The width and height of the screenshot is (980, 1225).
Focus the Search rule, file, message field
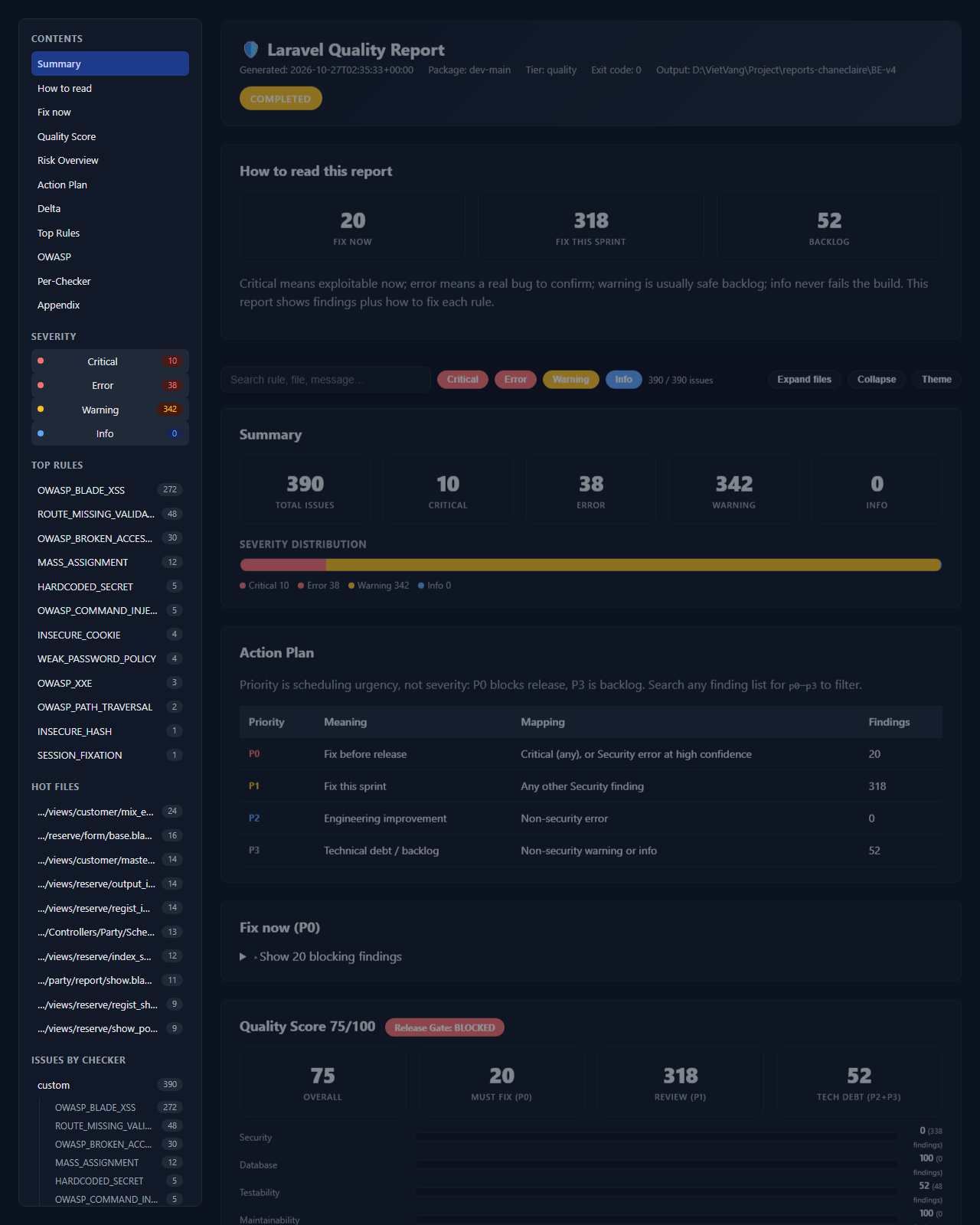pyautogui.click(x=326, y=380)
